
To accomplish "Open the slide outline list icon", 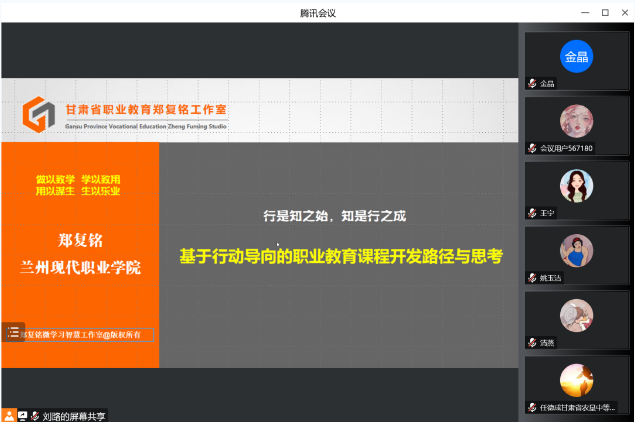I will [x=13, y=332].
